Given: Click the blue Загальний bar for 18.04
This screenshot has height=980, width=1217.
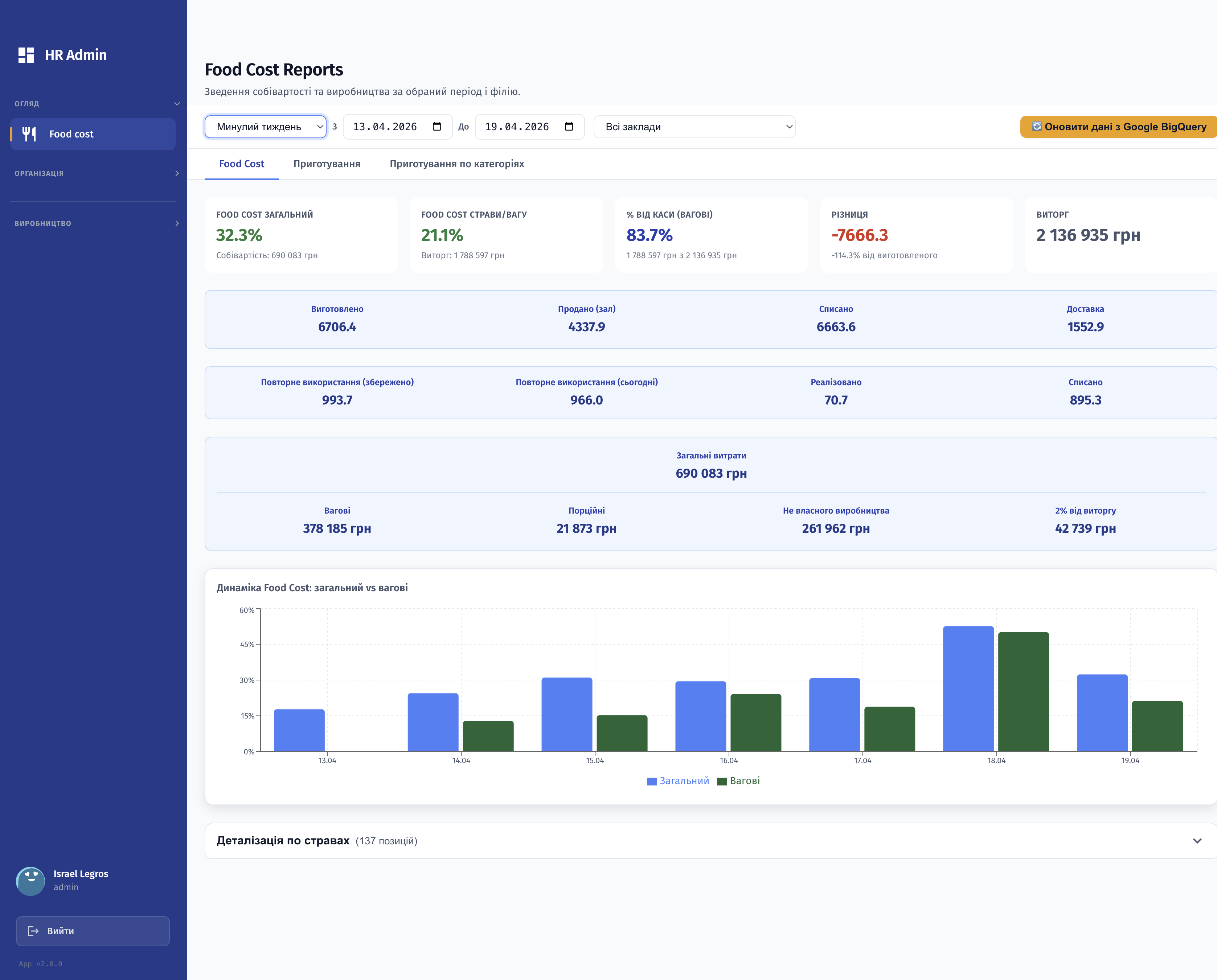Looking at the screenshot, I should coord(968,689).
